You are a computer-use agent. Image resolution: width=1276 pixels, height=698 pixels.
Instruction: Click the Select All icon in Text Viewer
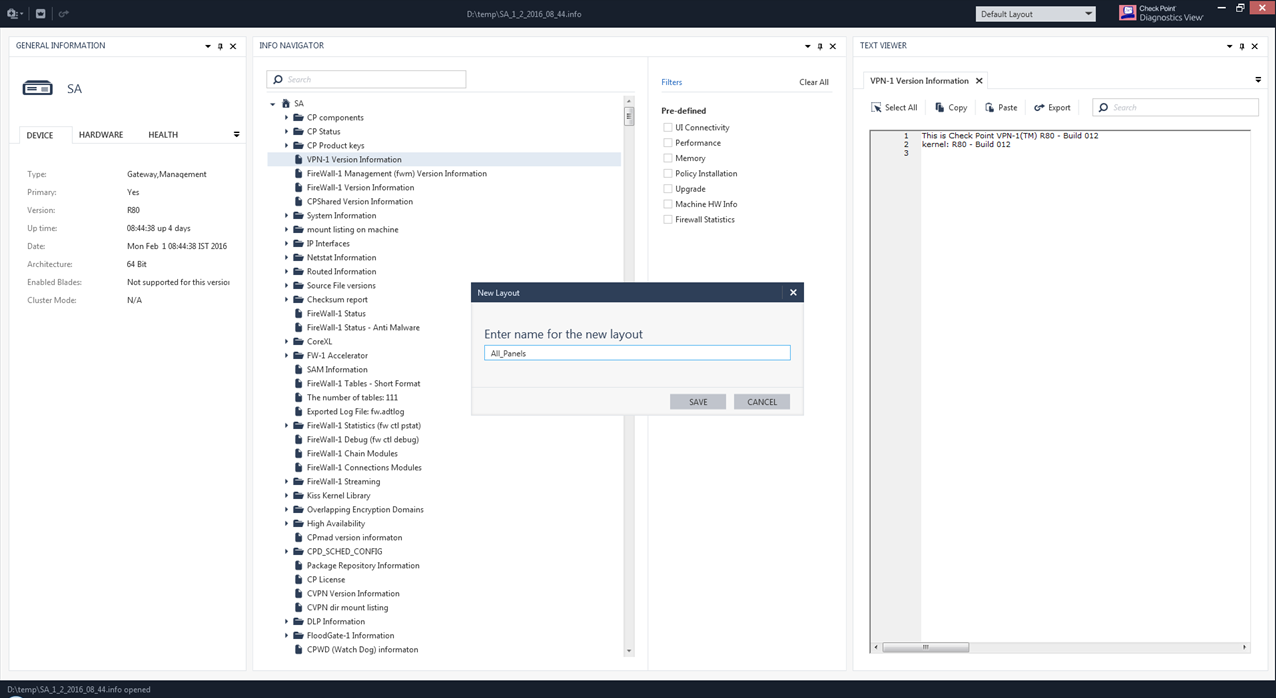pos(877,108)
